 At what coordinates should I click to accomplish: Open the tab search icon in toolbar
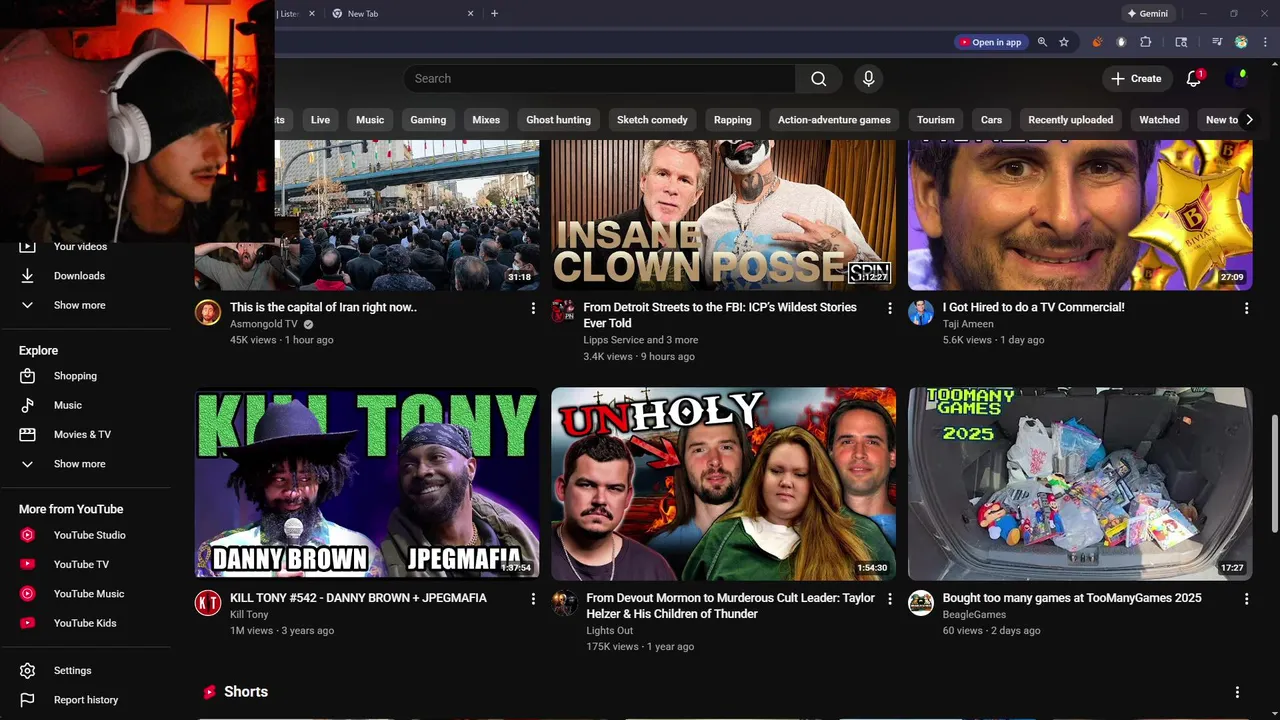coord(1181,42)
